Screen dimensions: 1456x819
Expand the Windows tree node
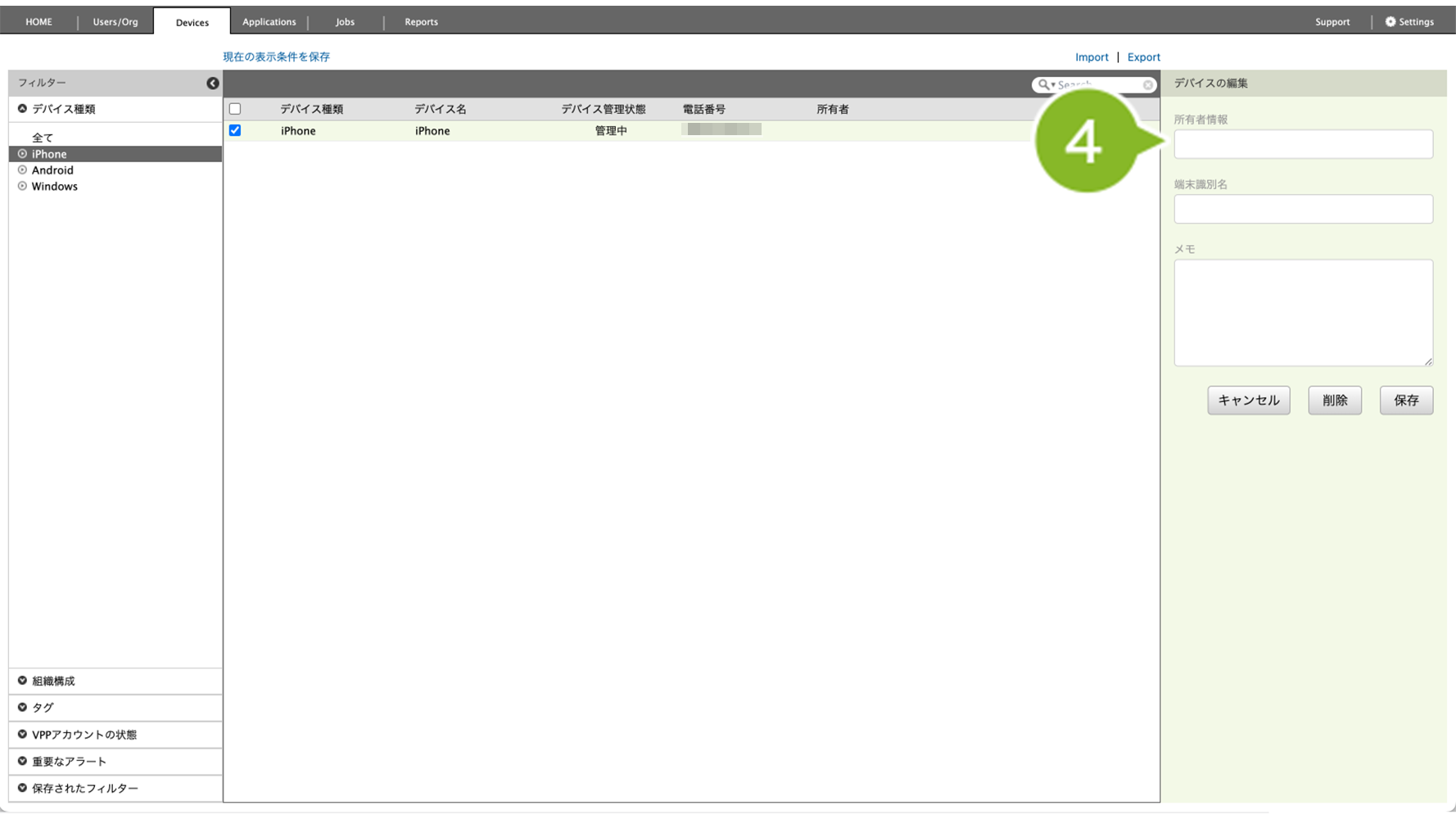(x=23, y=187)
